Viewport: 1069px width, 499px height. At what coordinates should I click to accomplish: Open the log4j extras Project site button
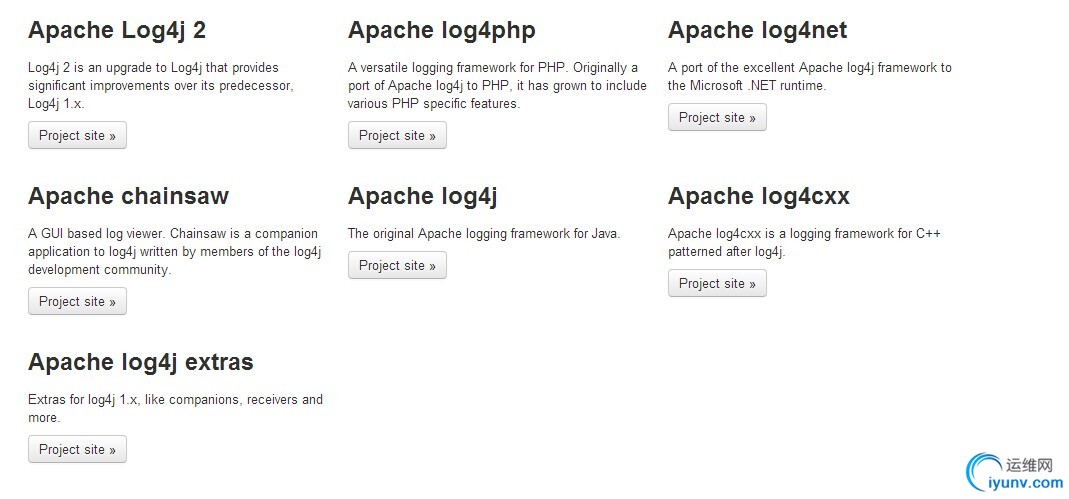77,450
